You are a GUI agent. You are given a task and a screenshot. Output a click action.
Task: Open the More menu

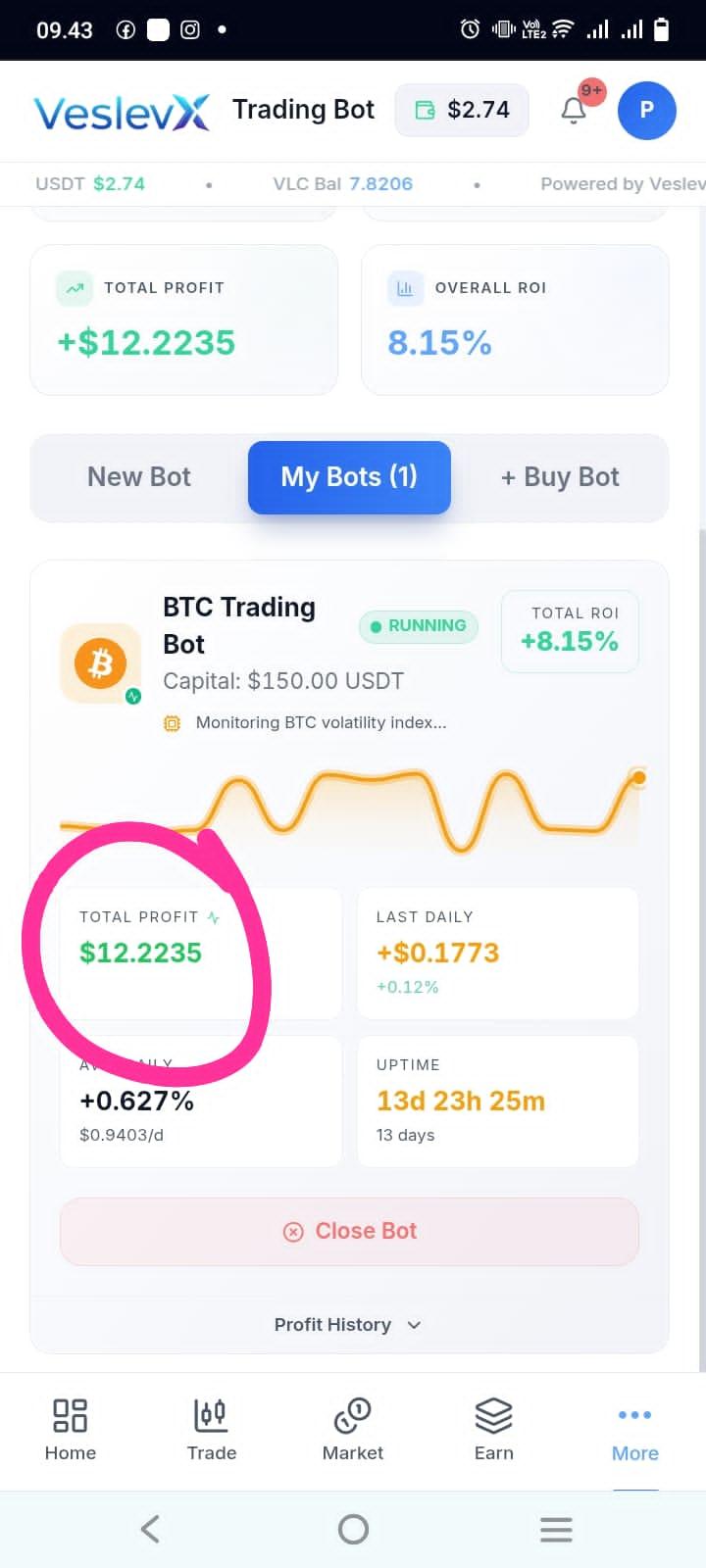tap(635, 1431)
